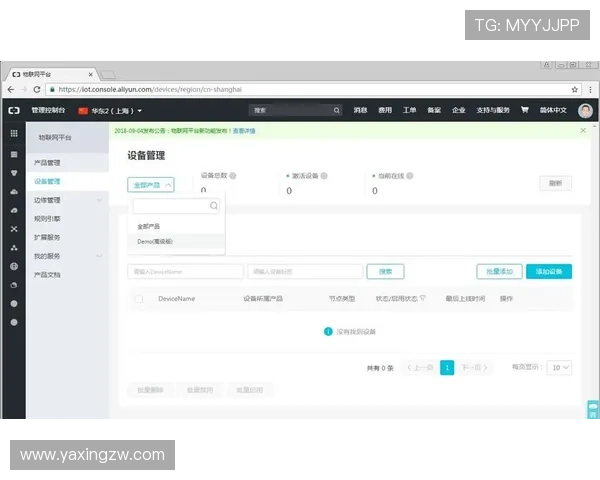Click the magnifier inside the product dropdown

[214, 206]
